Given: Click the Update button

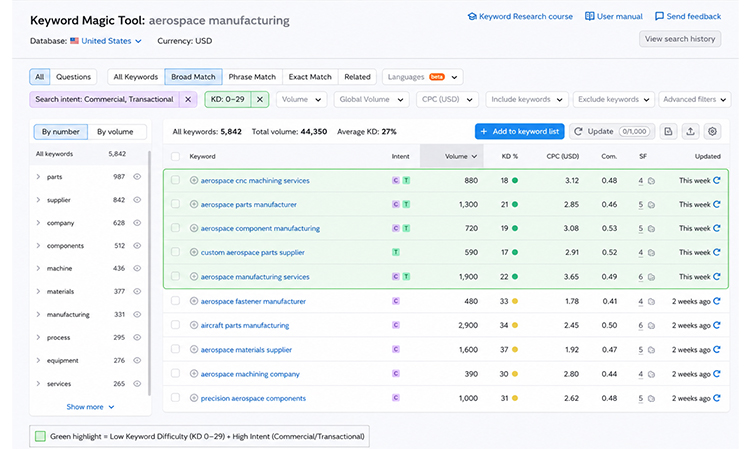Looking at the screenshot, I should pos(612,132).
